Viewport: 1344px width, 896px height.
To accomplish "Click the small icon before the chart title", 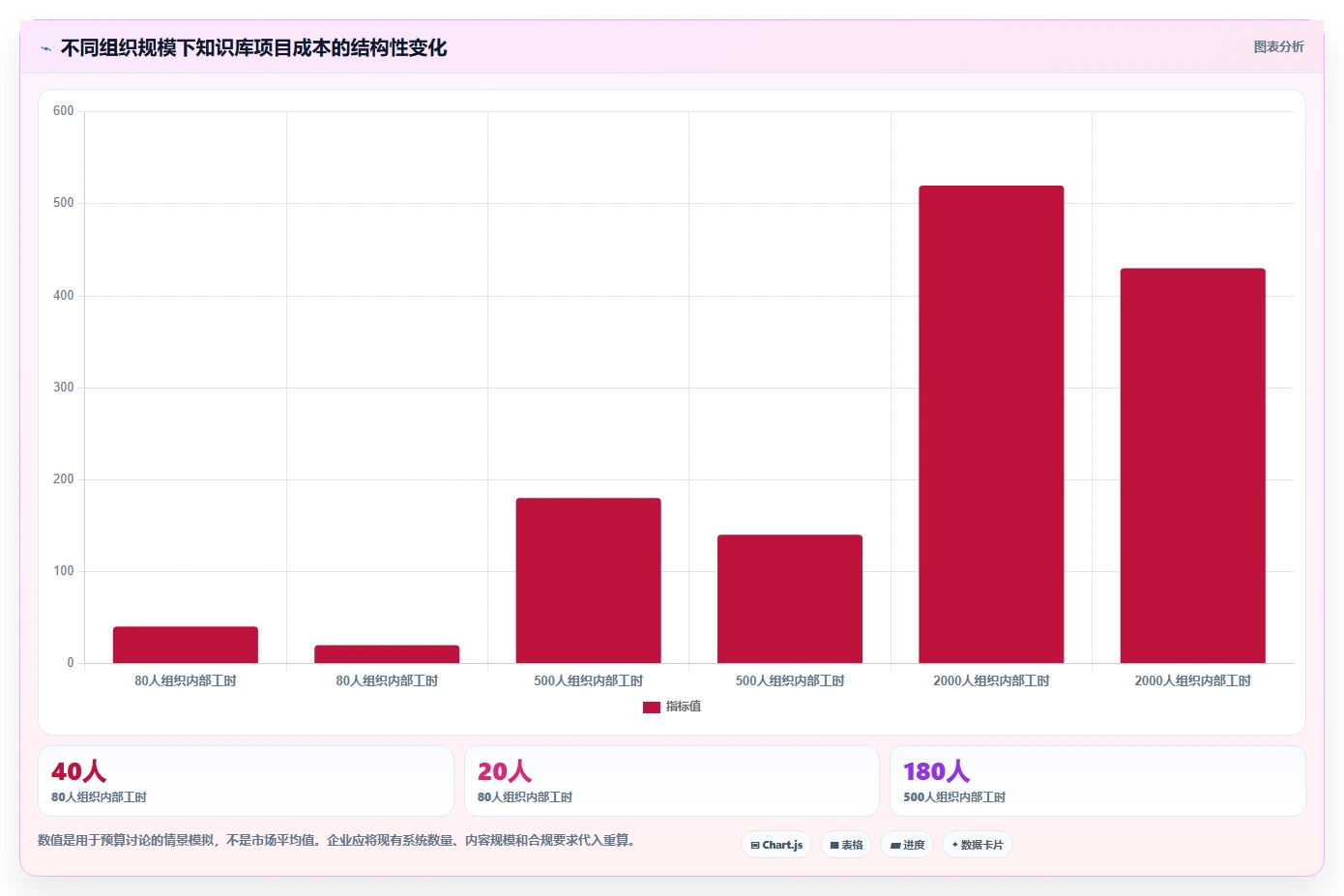I will [45, 48].
